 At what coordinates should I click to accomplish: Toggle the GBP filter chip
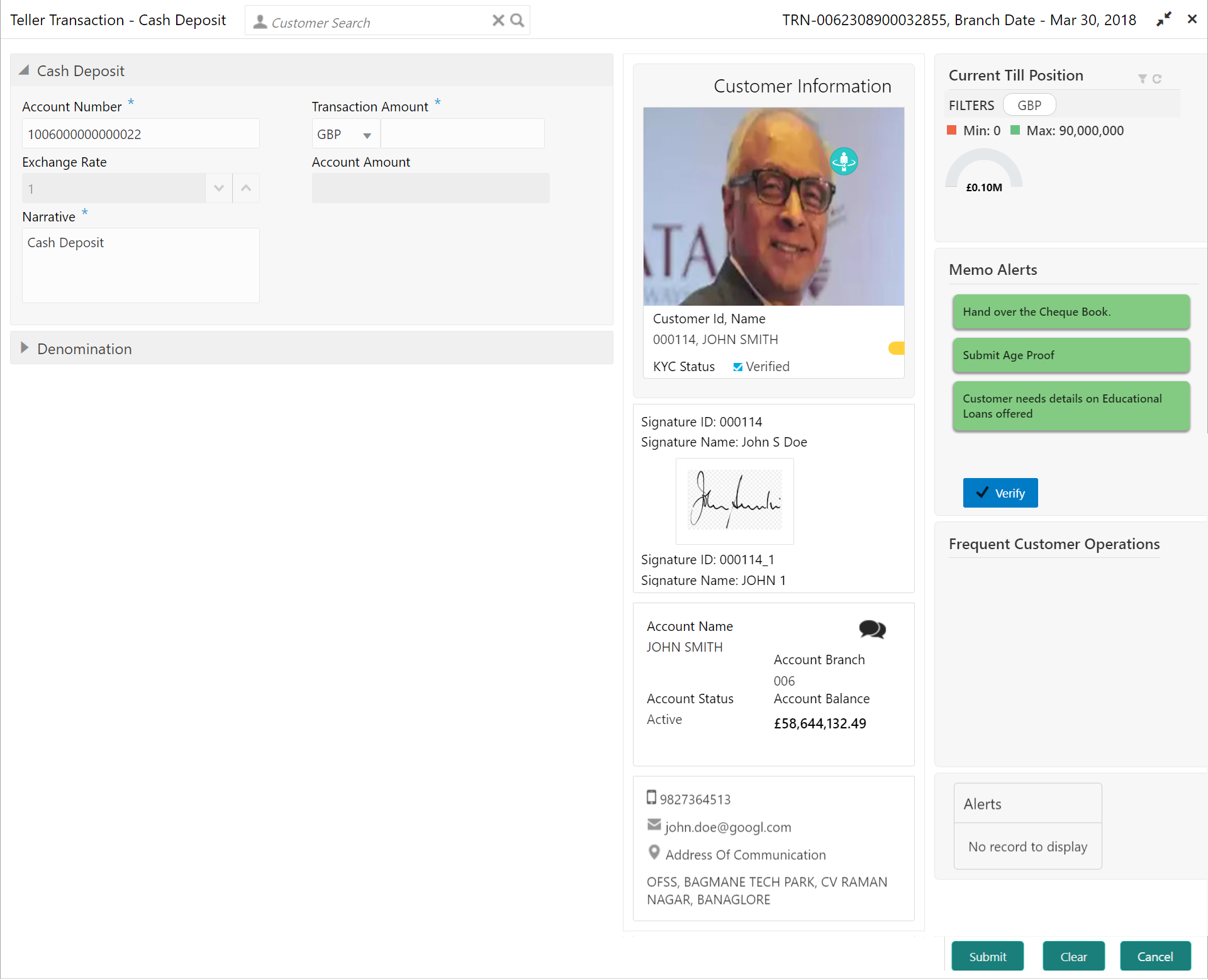tap(1029, 105)
